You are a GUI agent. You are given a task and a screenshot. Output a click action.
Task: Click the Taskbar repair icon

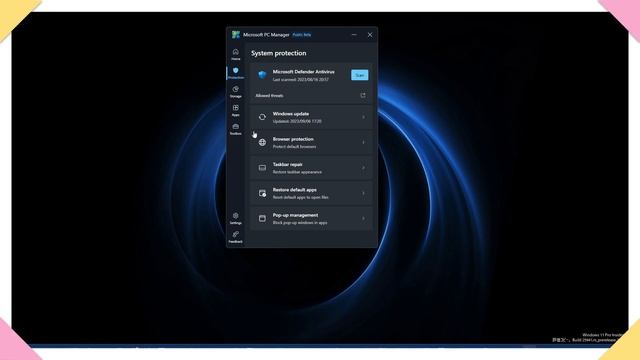pyautogui.click(x=262, y=168)
